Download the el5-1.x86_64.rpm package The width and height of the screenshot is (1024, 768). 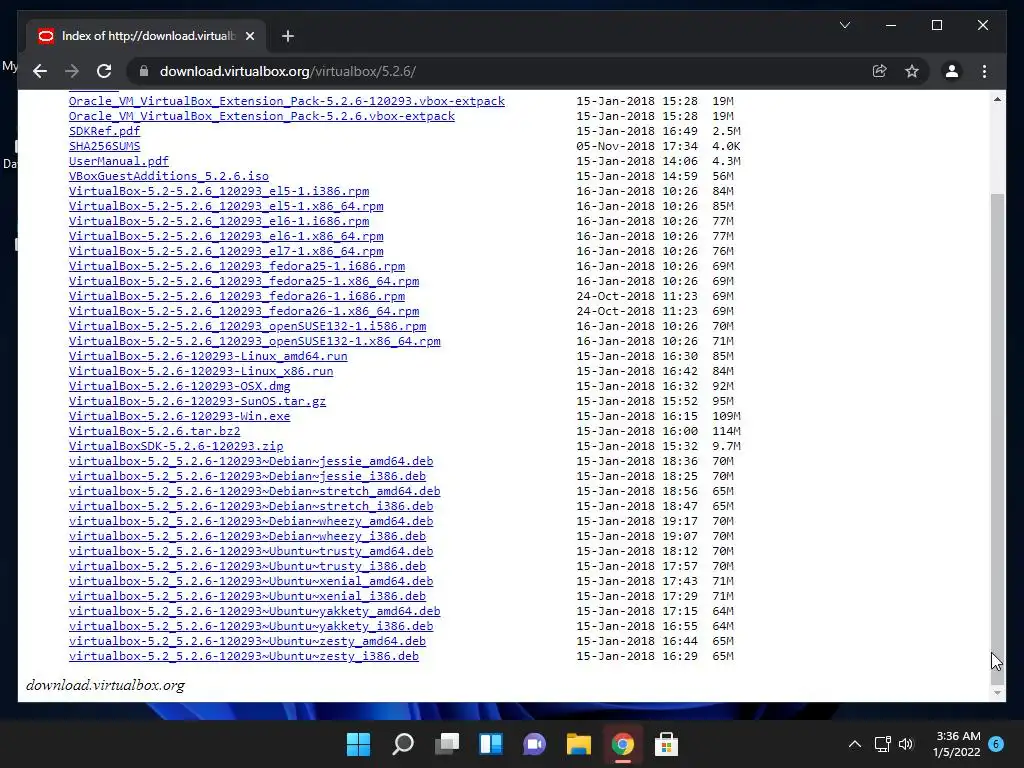click(226, 206)
